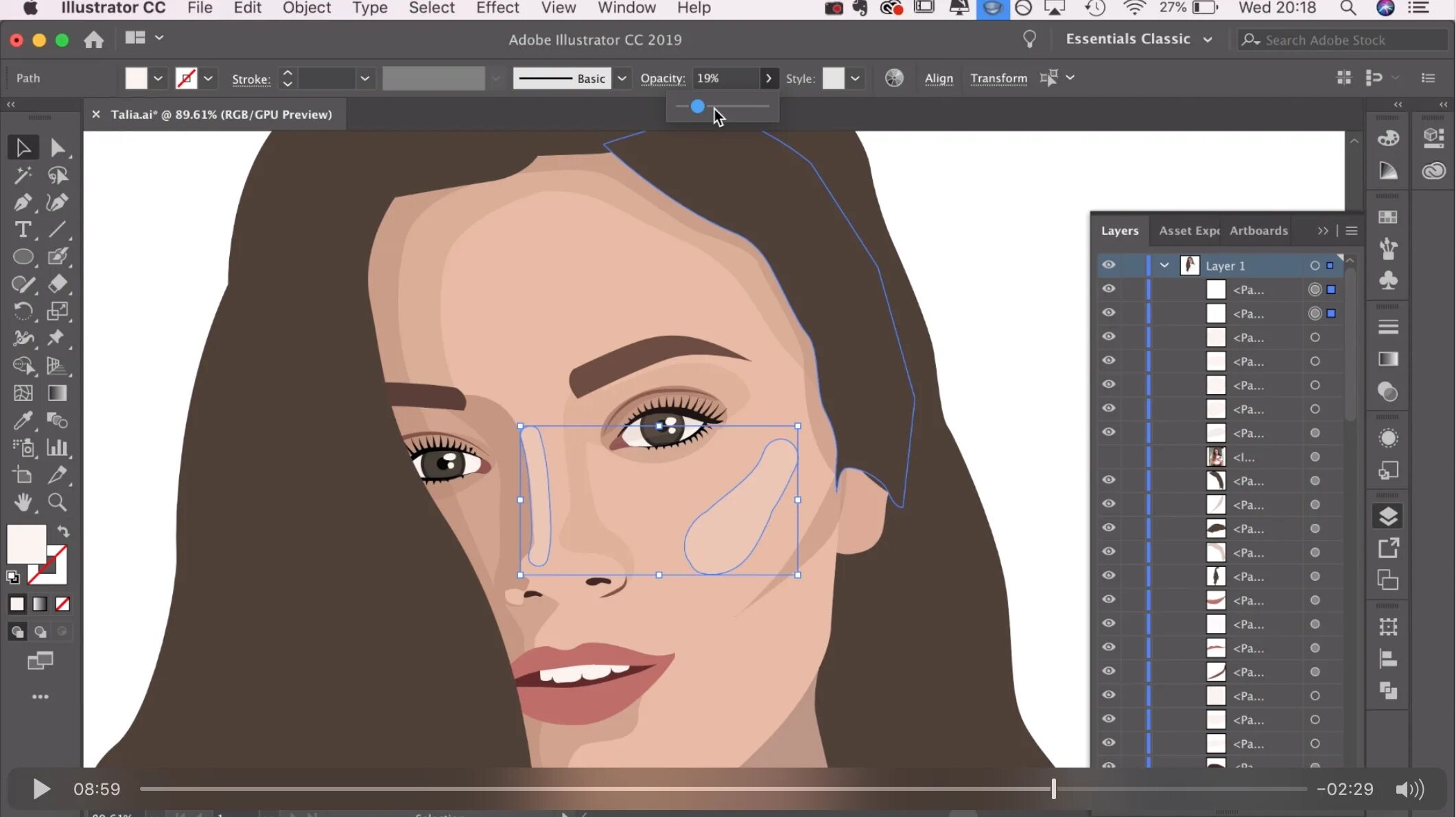Open the Essentials Classic workspace dropdown
Image resolution: width=1456 pixels, height=817 pixels.
[1208, 40]
